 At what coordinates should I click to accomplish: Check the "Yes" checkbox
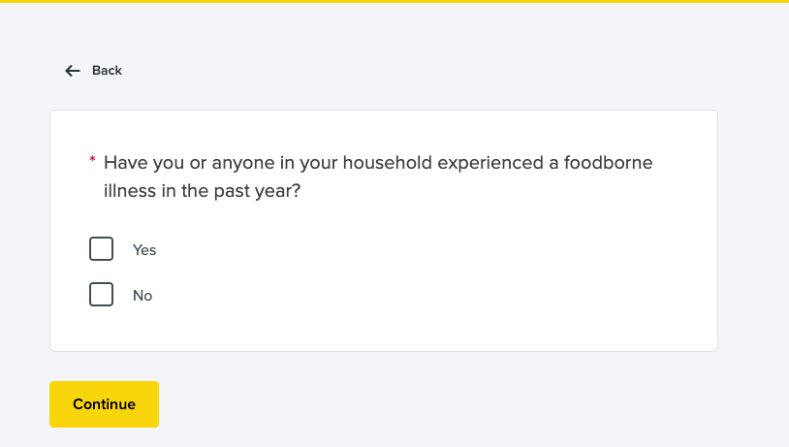pyautogui.click(x=101, y=249)
